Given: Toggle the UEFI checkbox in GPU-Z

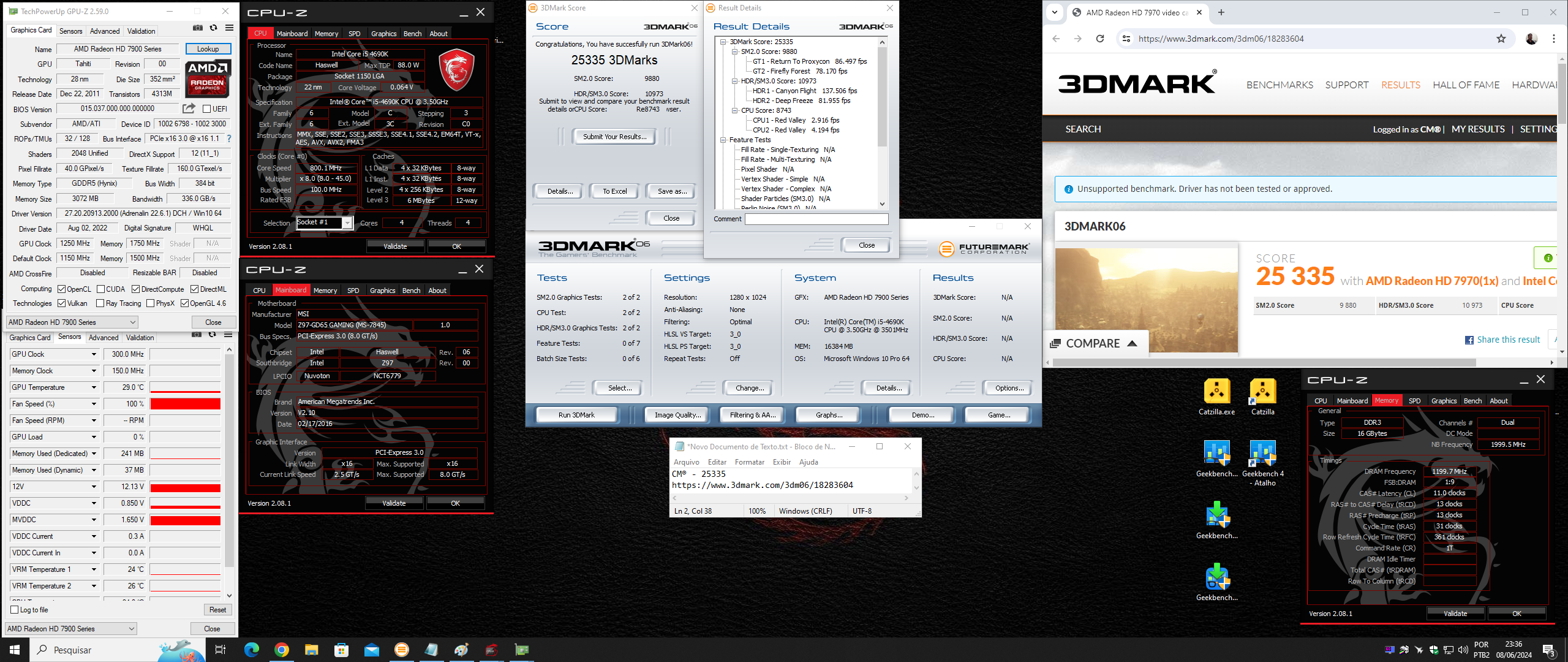Looking at the screenshot, I should tap(207, 109).
